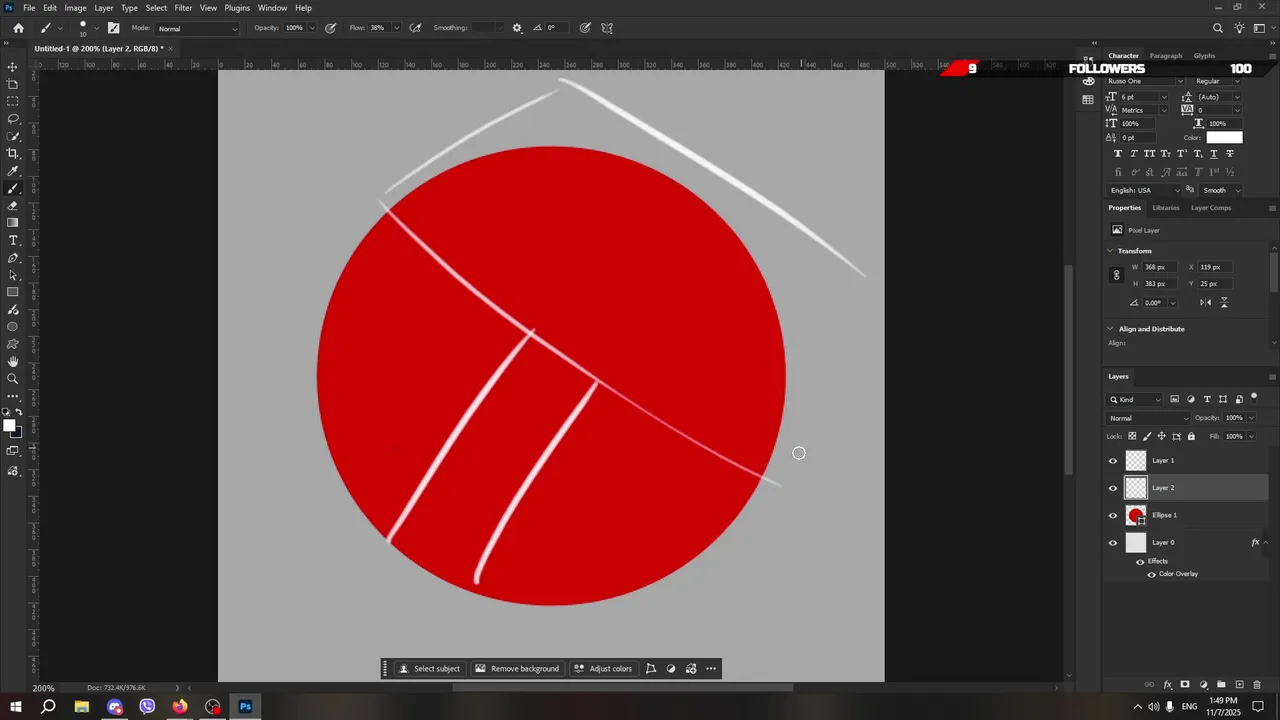Open more options in contextual task bar

pyautogui.click(x=711, y=669)
